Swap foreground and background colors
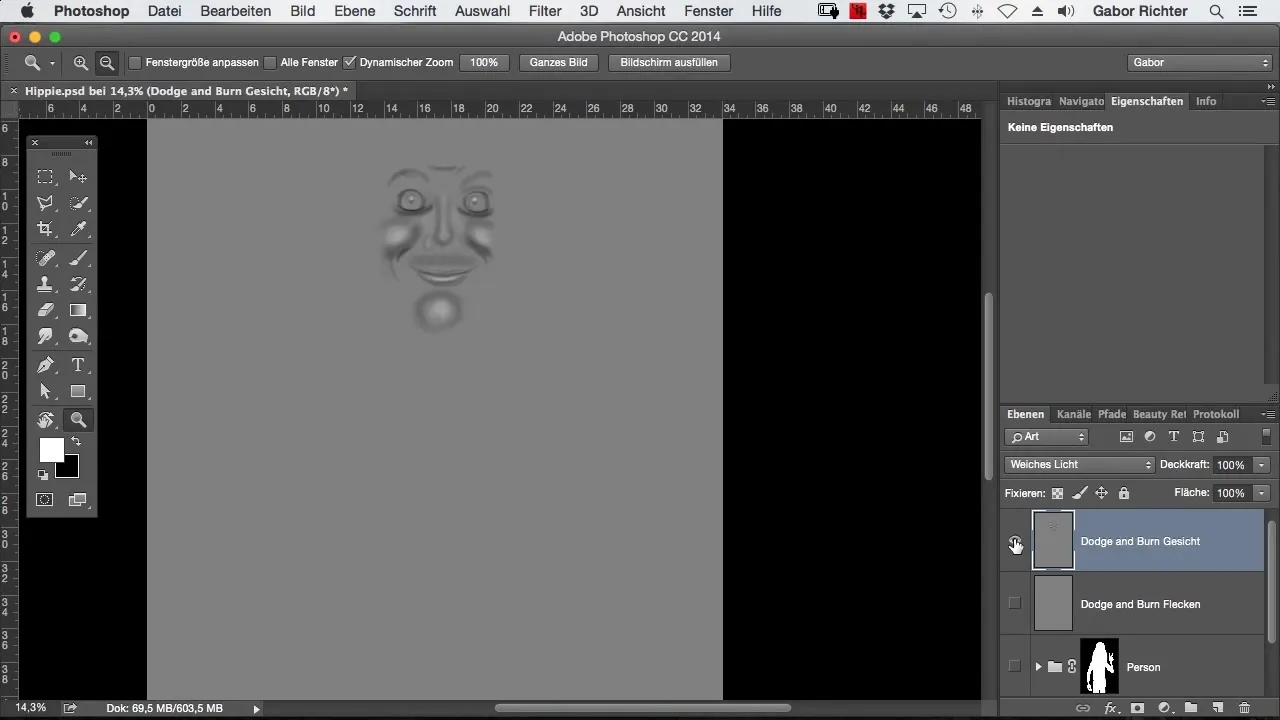This screenshot has width=1280, height=720. point(75,441)
